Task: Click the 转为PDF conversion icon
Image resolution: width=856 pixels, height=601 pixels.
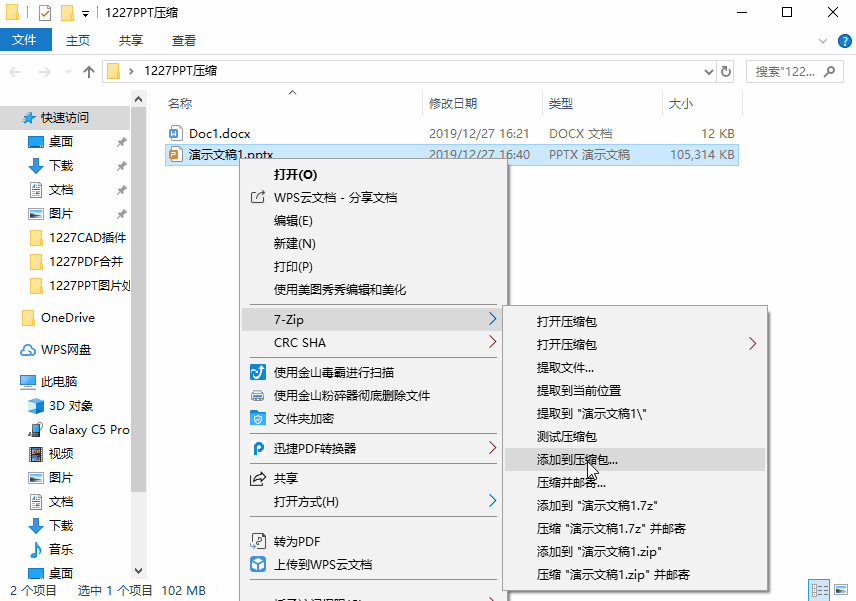Action: pos(257,540)
